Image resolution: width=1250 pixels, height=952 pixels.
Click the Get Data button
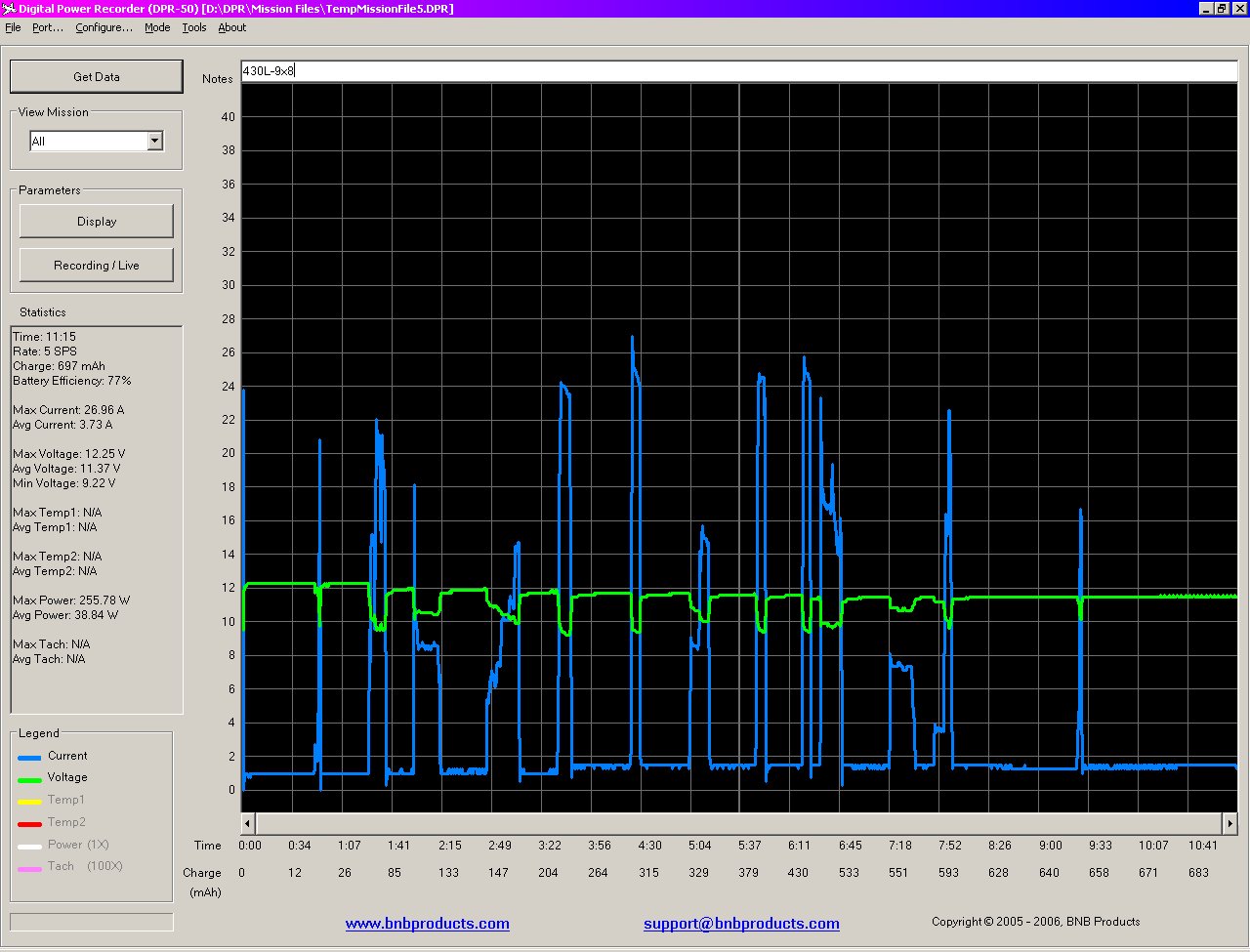point(97,76)
